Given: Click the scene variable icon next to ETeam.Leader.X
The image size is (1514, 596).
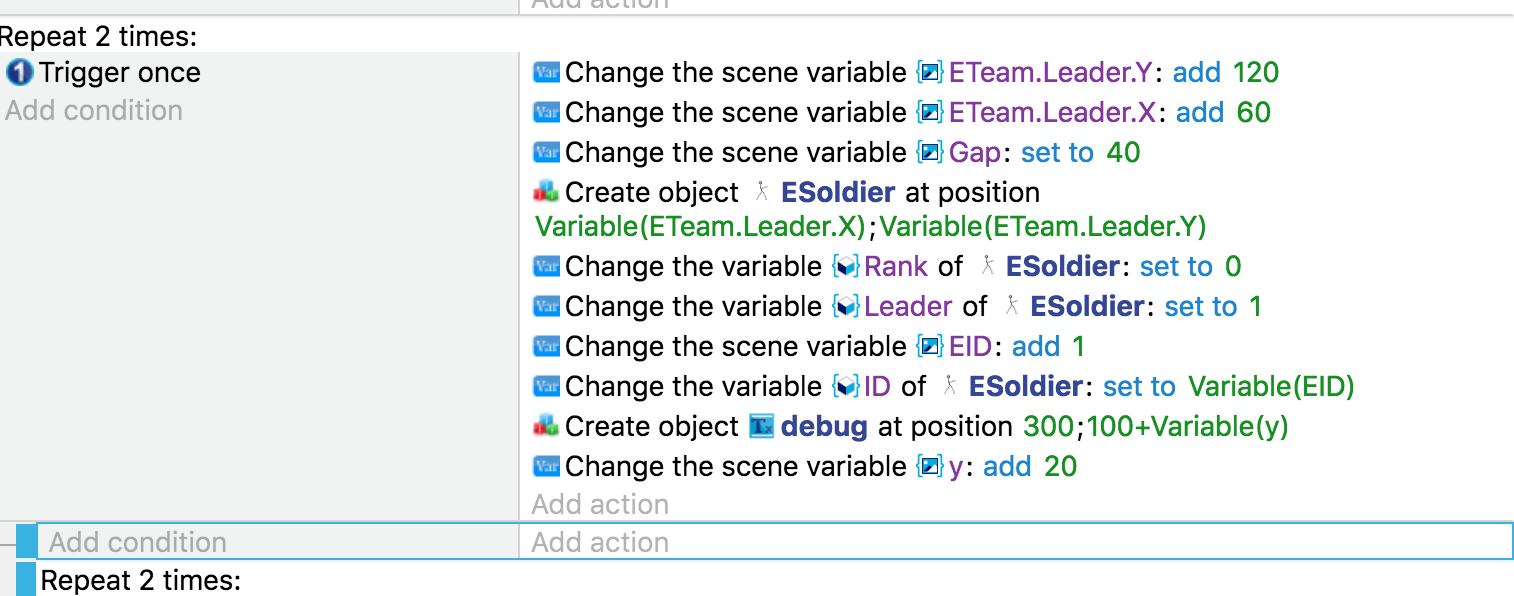Looking at the screenshot, I should tap(928, 112).
